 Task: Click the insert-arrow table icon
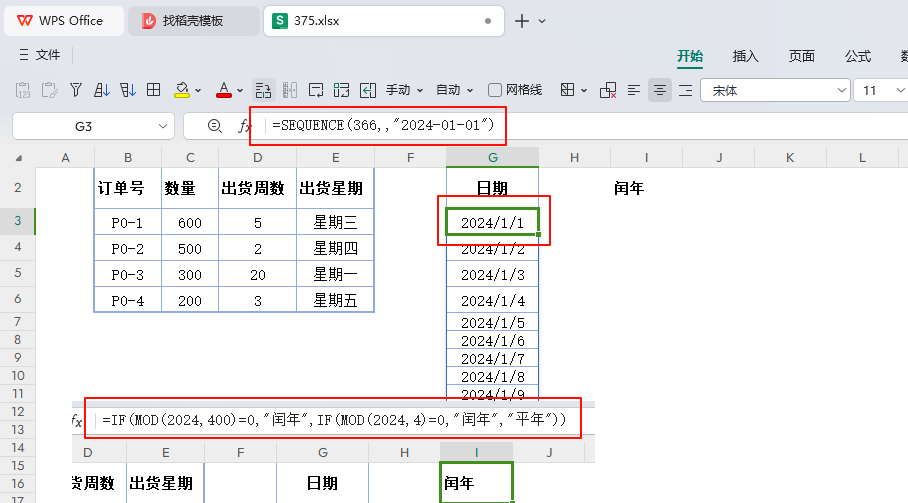pyautogui.click(x=368, y=90)
